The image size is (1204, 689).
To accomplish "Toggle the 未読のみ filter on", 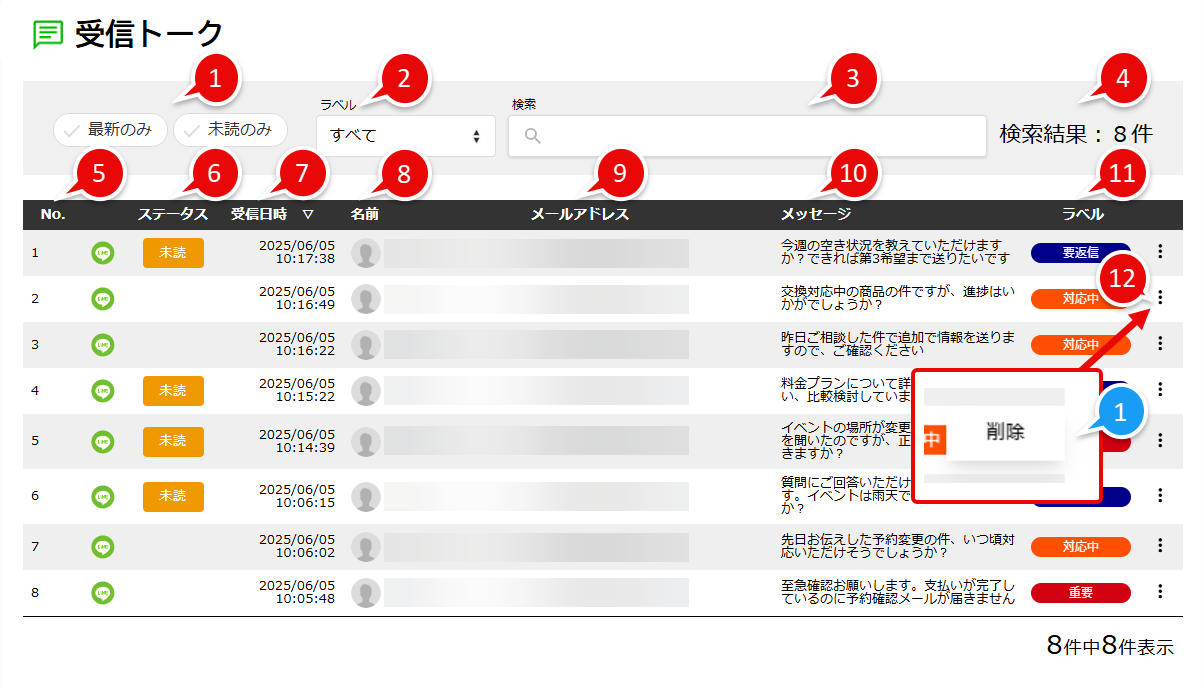I will 230,130.
